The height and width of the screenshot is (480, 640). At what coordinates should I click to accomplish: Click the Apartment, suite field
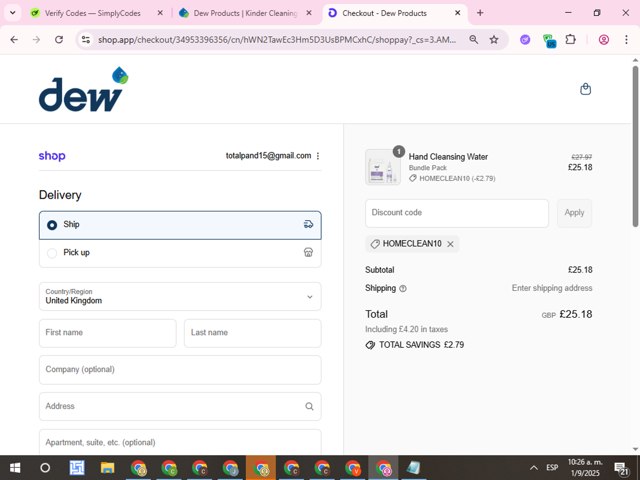(180, 442)
